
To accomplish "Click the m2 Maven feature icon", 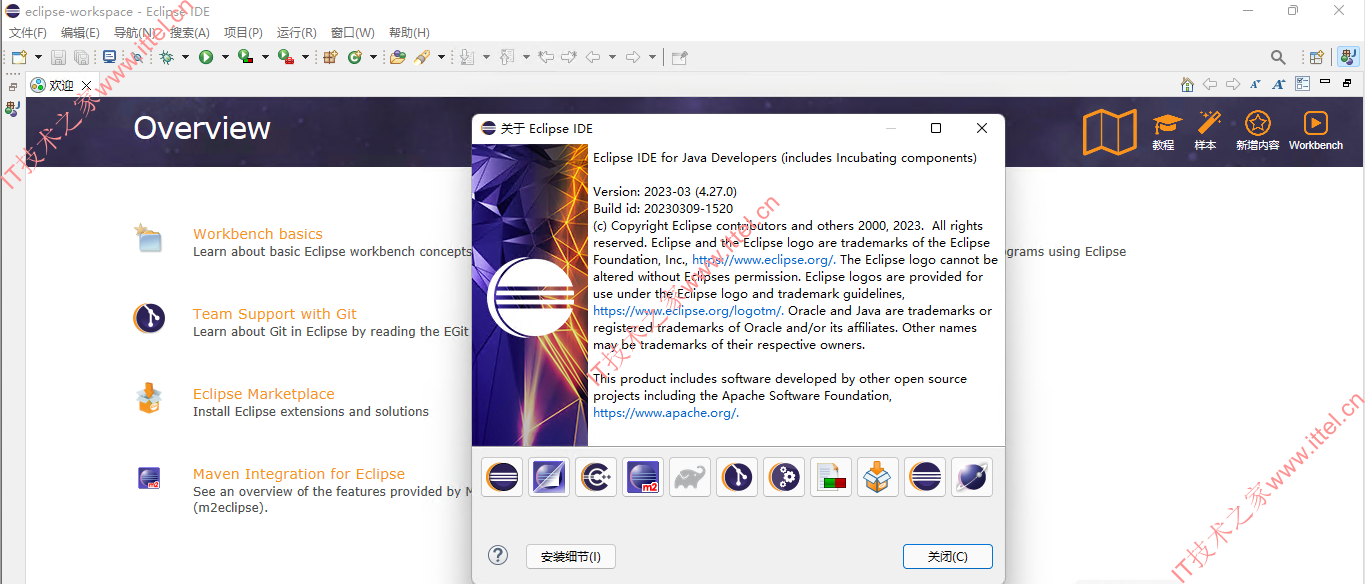I will (643, 477).
